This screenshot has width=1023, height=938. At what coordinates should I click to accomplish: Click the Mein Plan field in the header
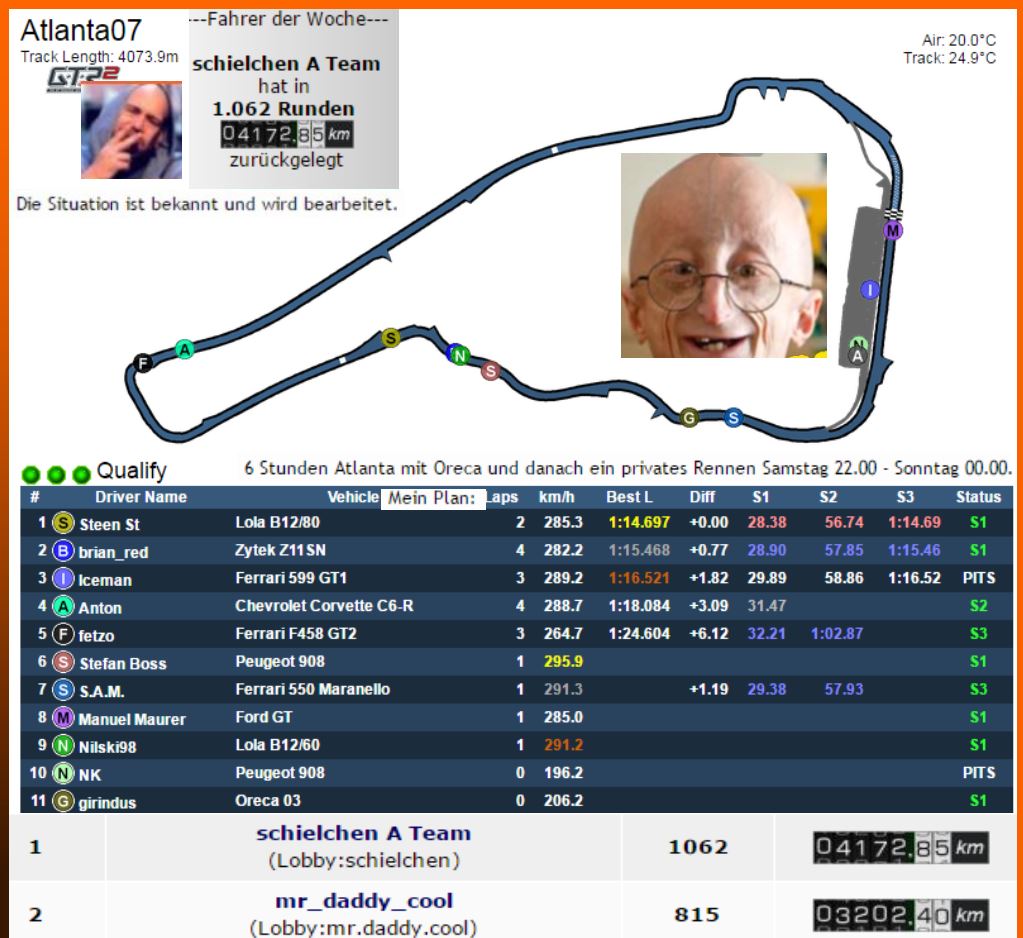click(x=432, y=498)
